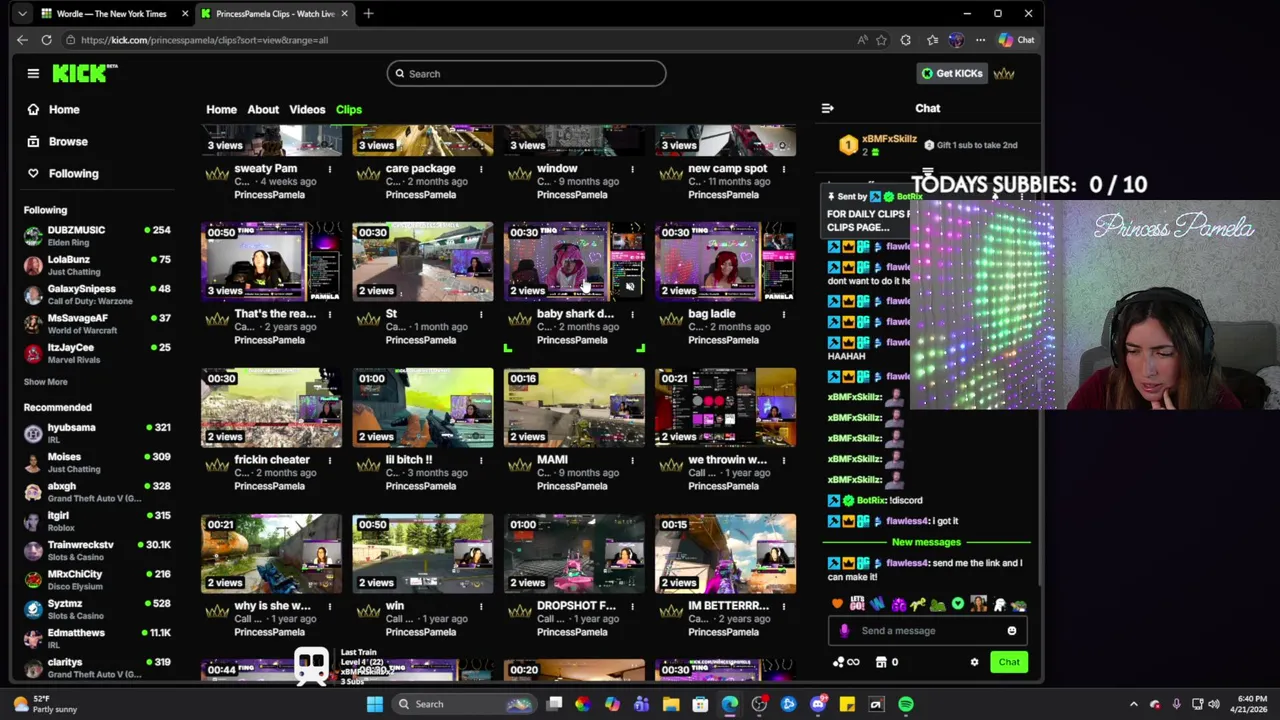The height and width of the screenshot is (720, 1280).
Task: Open options menu for 'MAMI' clip
Action: [x=632, y=460]
